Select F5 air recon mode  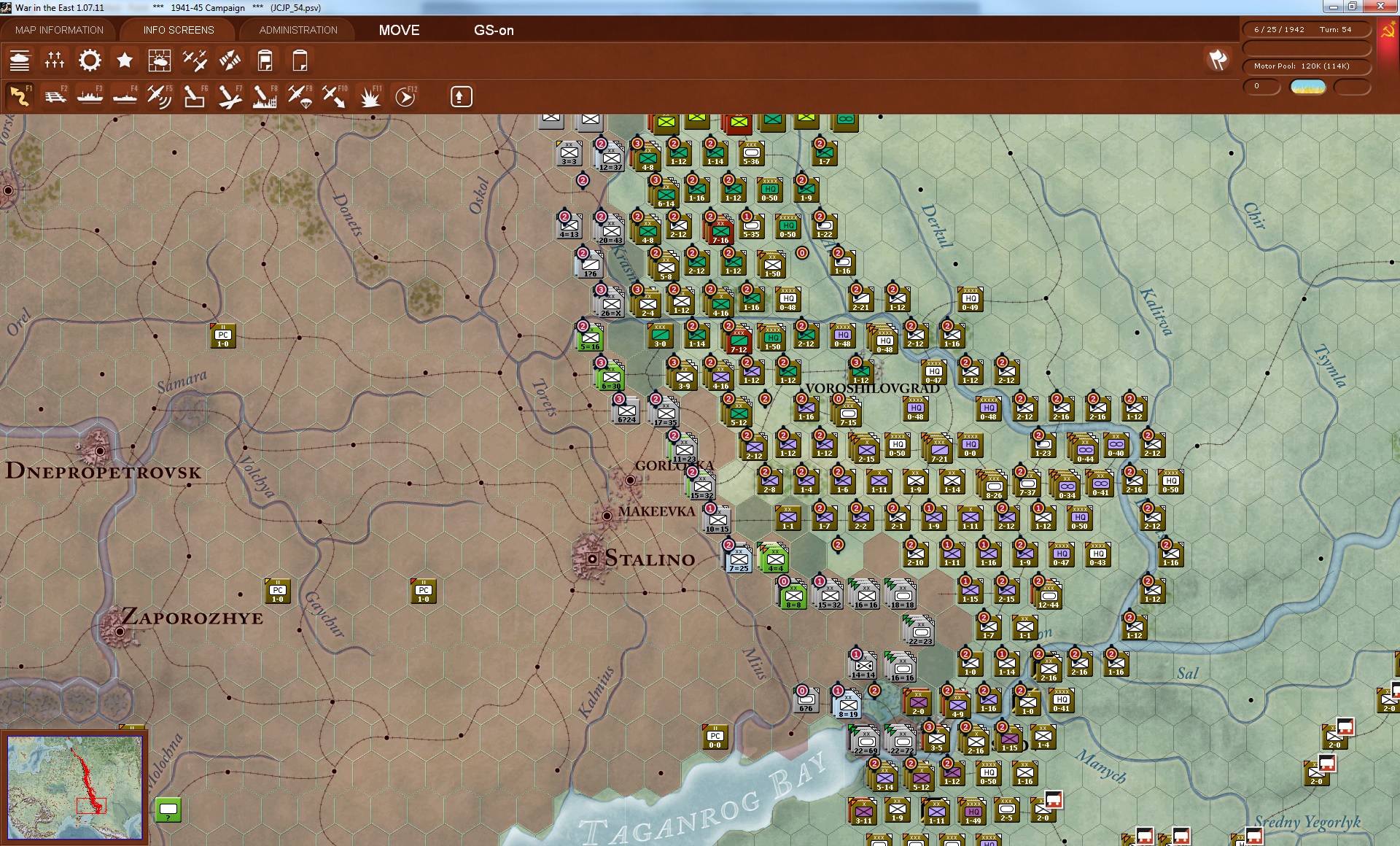point(159,96)
